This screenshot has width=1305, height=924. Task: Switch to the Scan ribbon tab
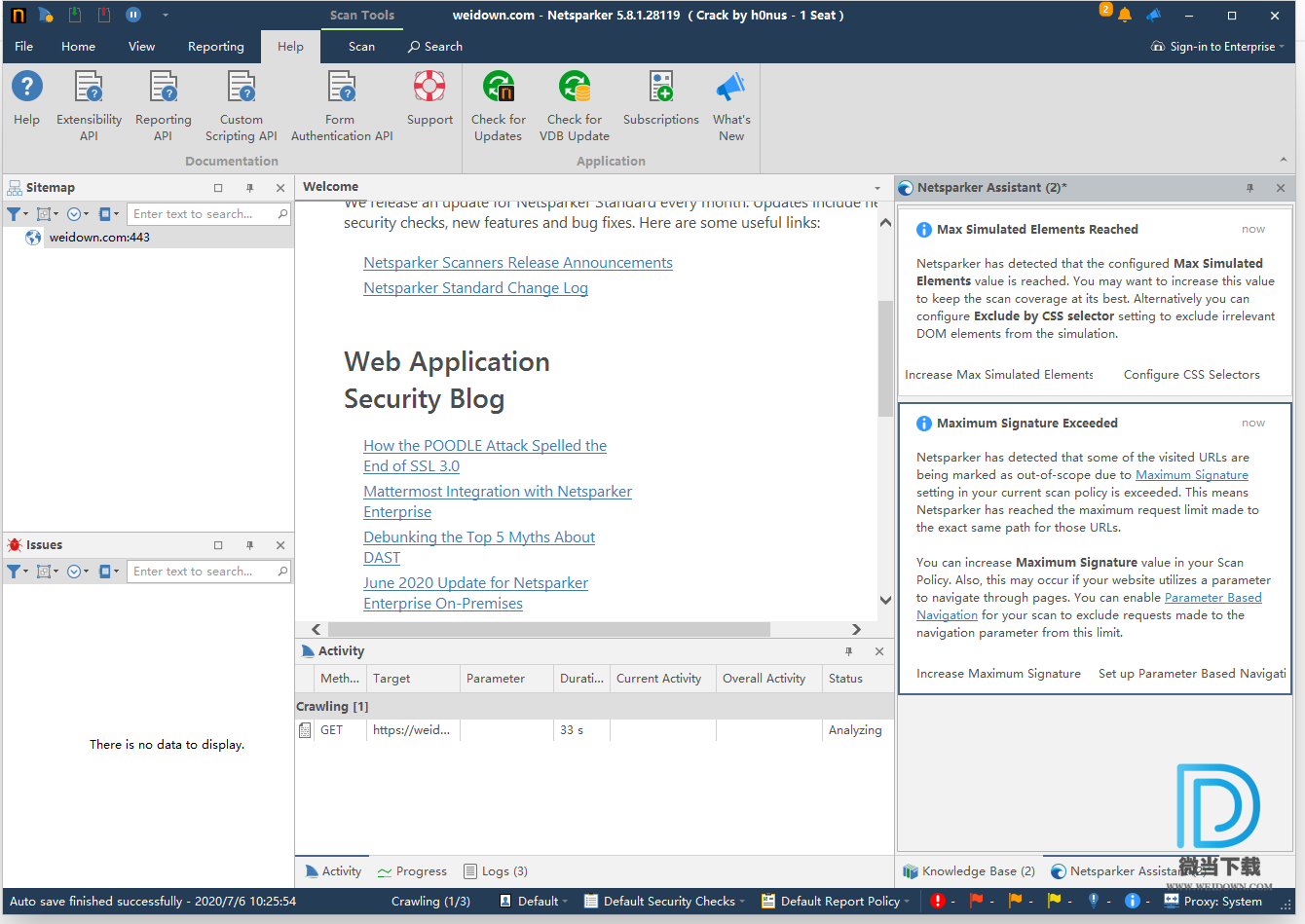[361, 47]
